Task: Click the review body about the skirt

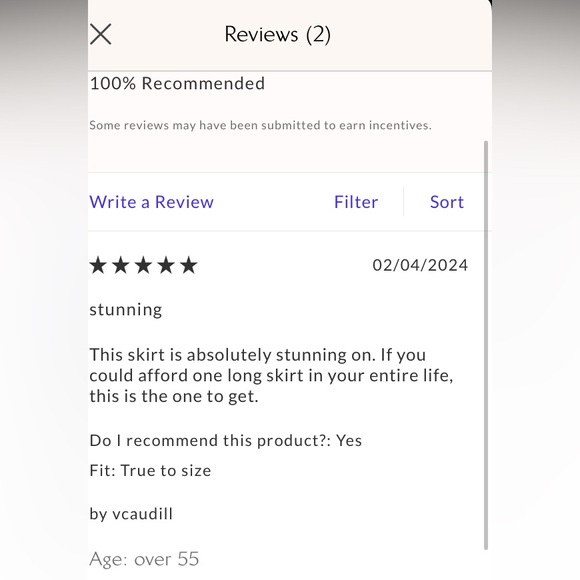Action: click(x=272, y=375)
